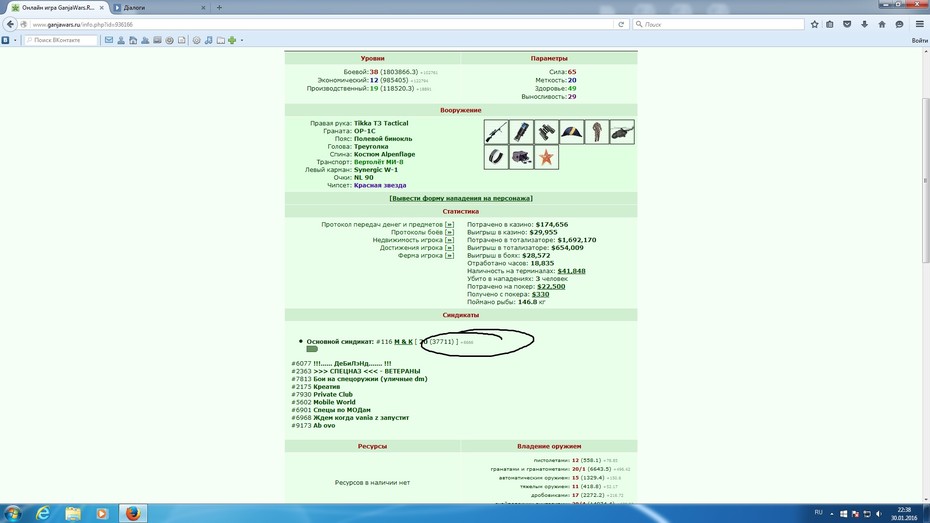
Task: Open the Костюм Alpenflage link
Action: point(384,154)
